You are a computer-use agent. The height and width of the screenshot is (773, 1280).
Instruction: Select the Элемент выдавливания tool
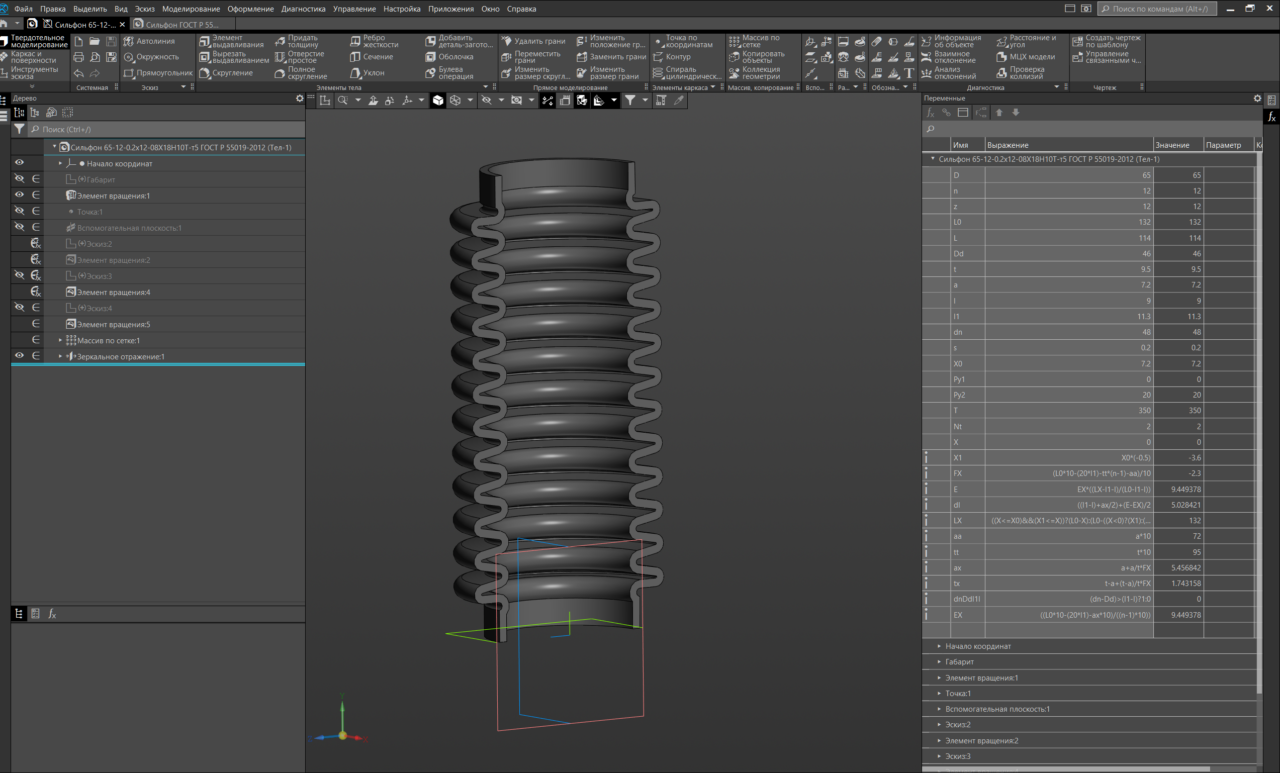231,42
